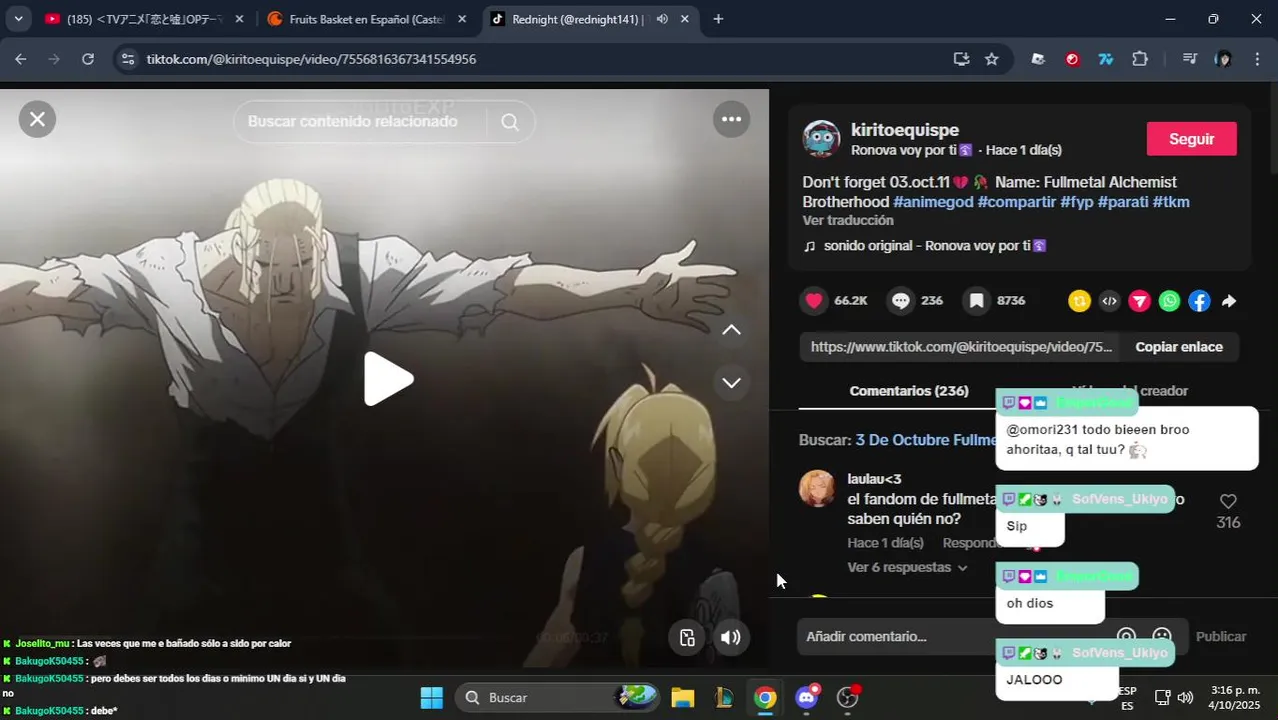Reload the TikTok page

tap(88, 59)
